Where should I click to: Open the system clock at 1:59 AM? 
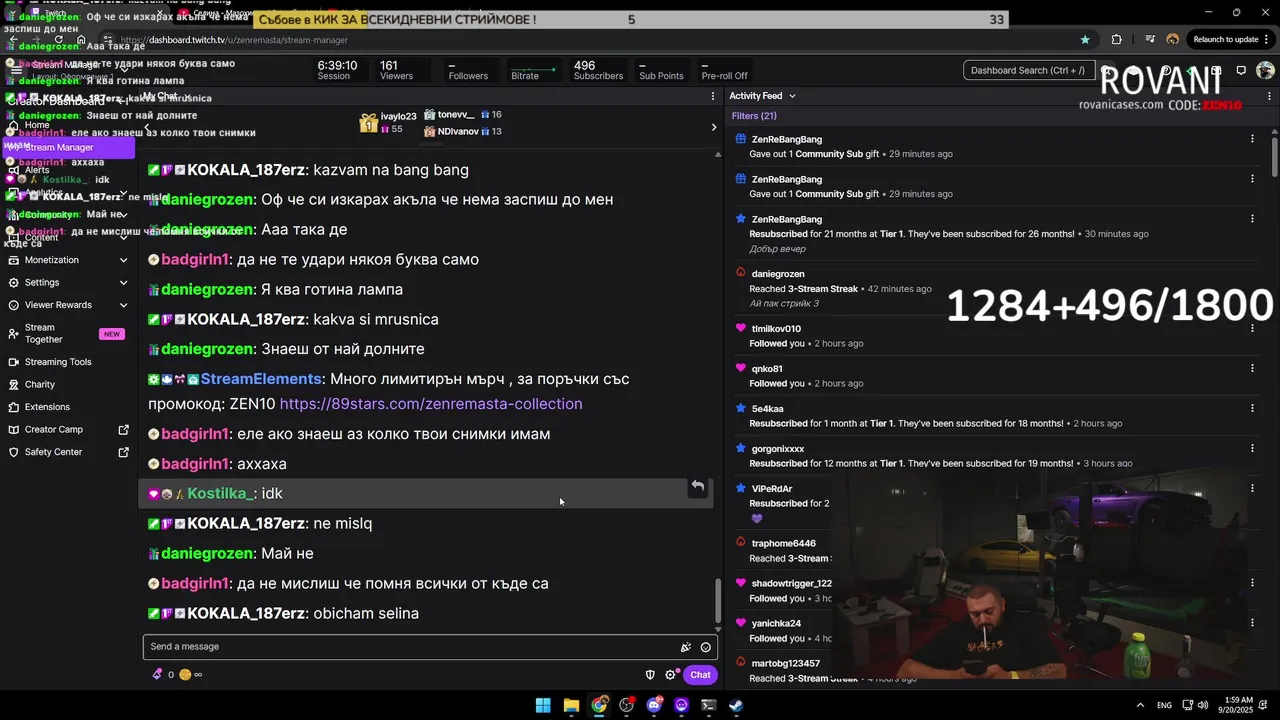(1238, 705)
